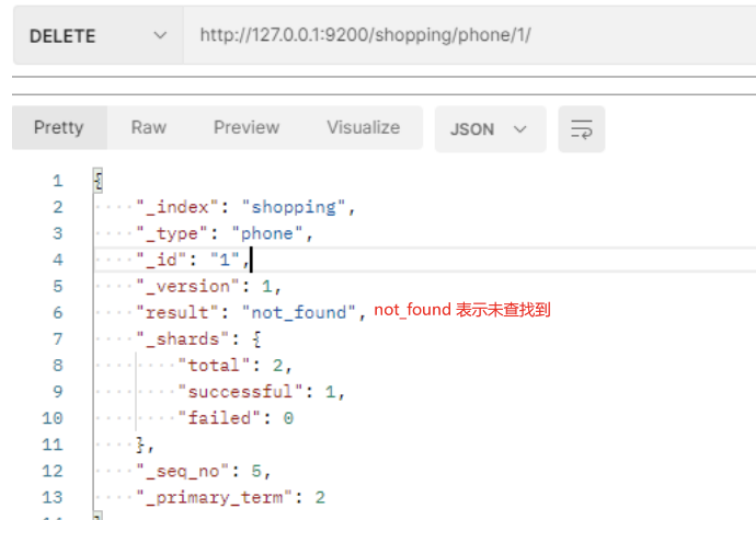
Task: Open the Preview response tab
Action: click(246, 128)
